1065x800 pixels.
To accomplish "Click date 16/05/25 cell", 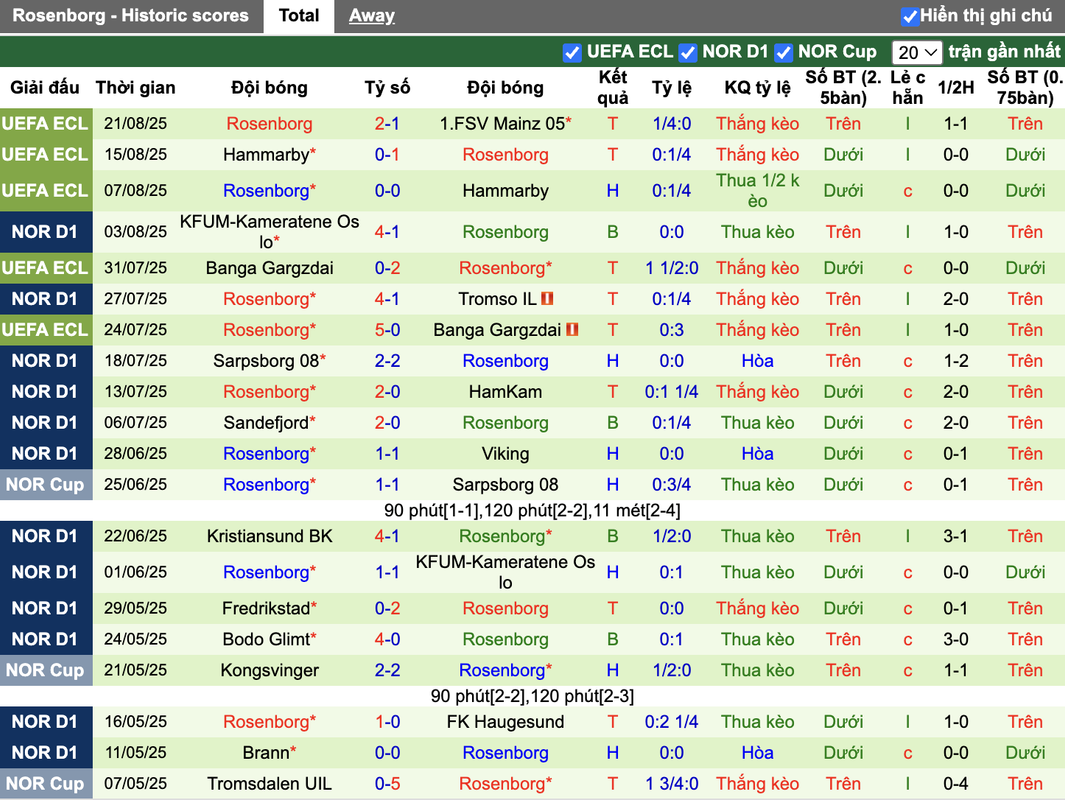I will tap(135, 721).
